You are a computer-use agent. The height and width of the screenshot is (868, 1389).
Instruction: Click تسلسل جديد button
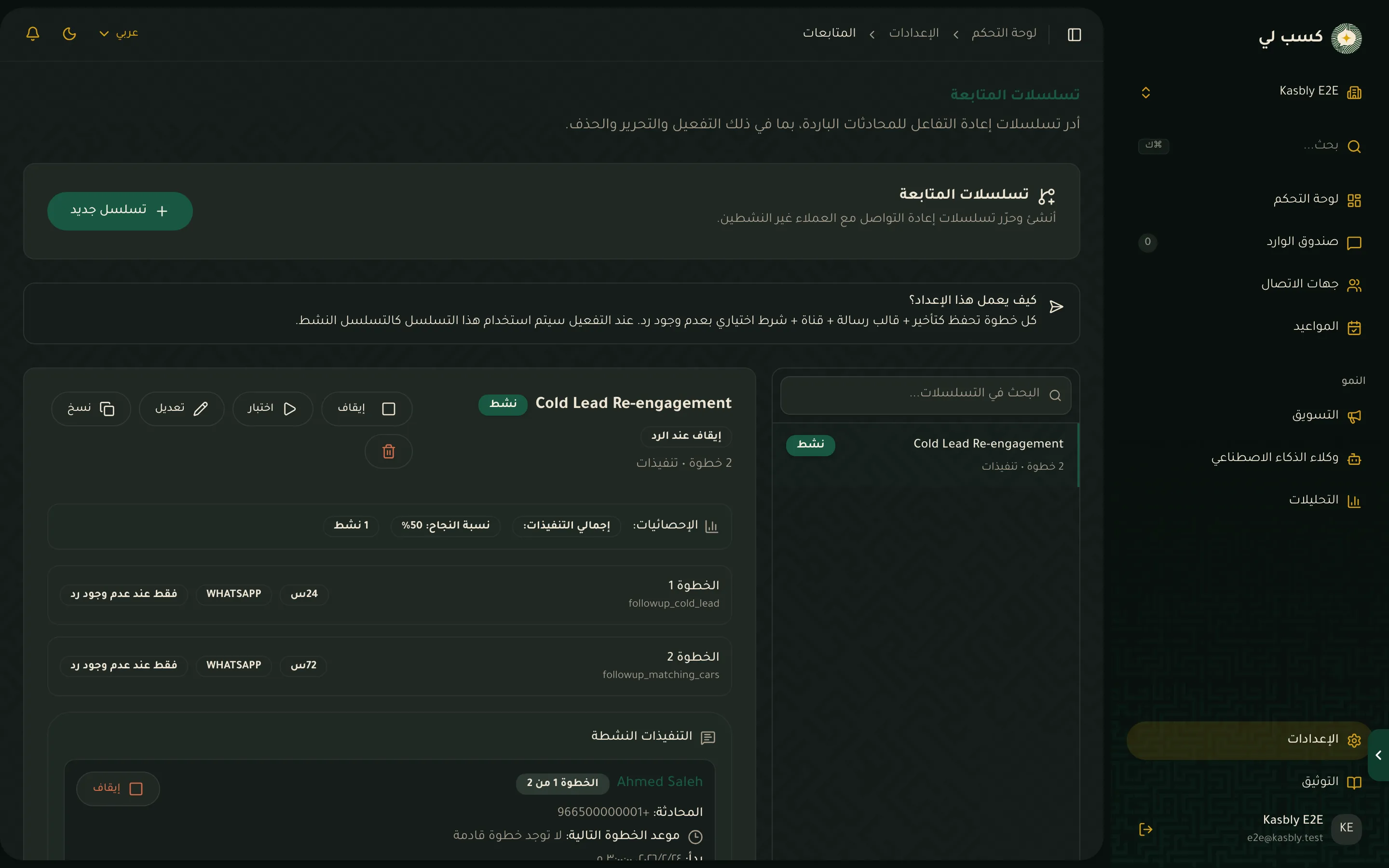click(120, 211)
